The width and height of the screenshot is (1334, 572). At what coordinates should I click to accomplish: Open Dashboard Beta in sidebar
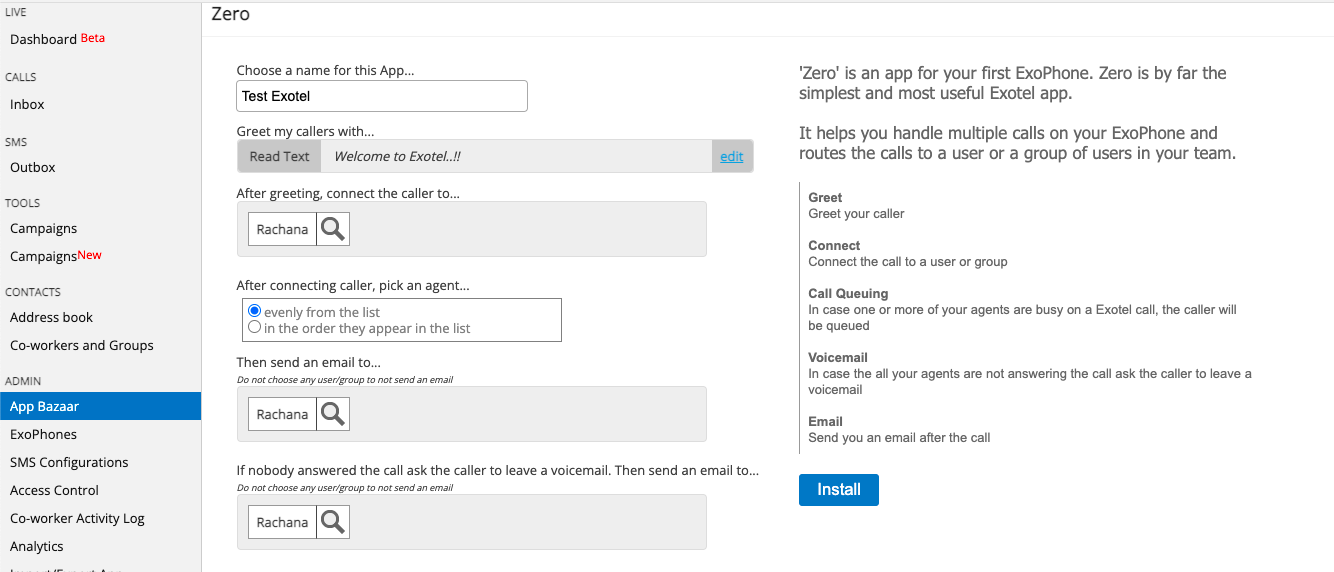[x=57, y=39]
